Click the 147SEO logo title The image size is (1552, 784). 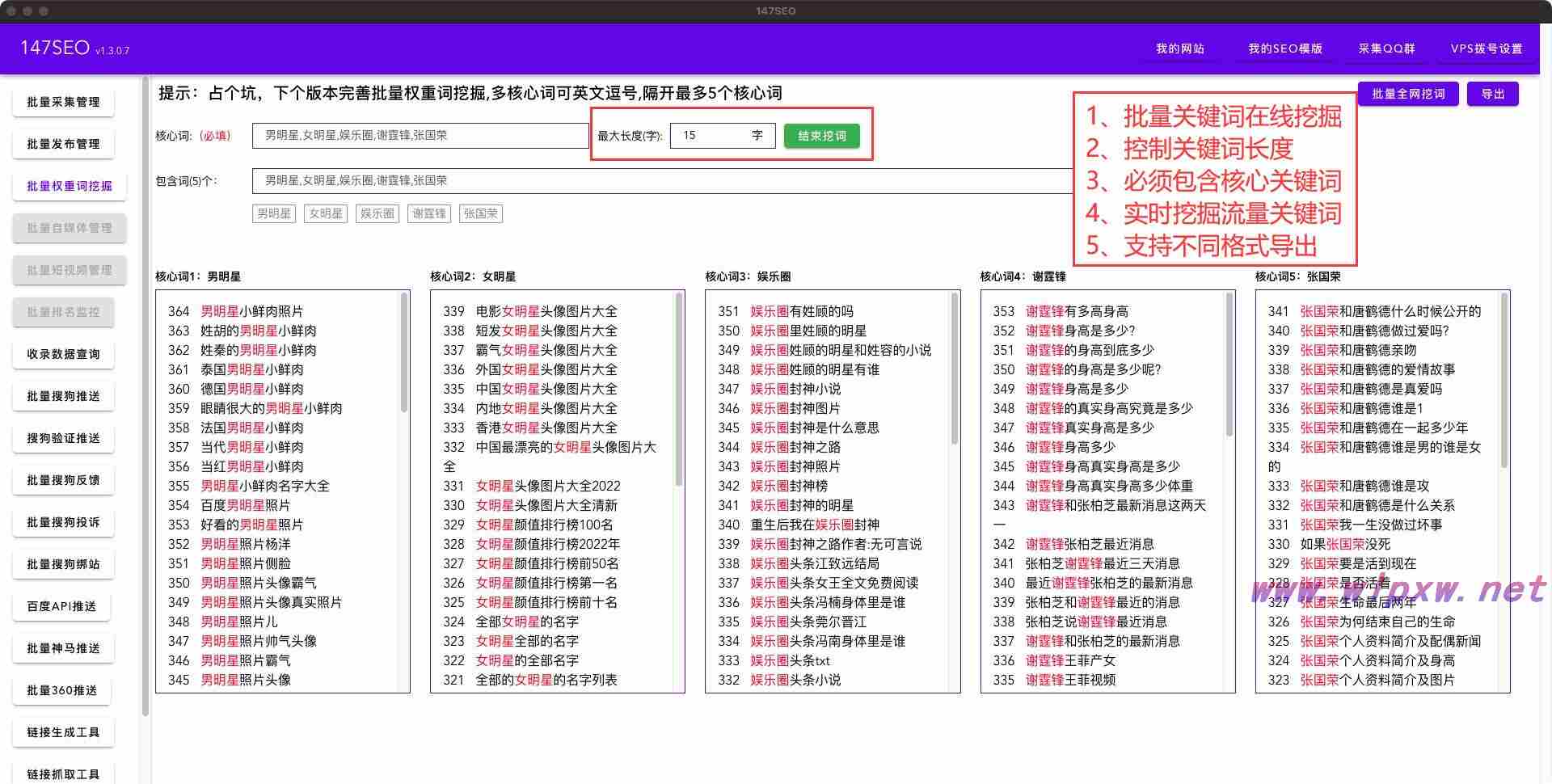(x=55, y=48)
